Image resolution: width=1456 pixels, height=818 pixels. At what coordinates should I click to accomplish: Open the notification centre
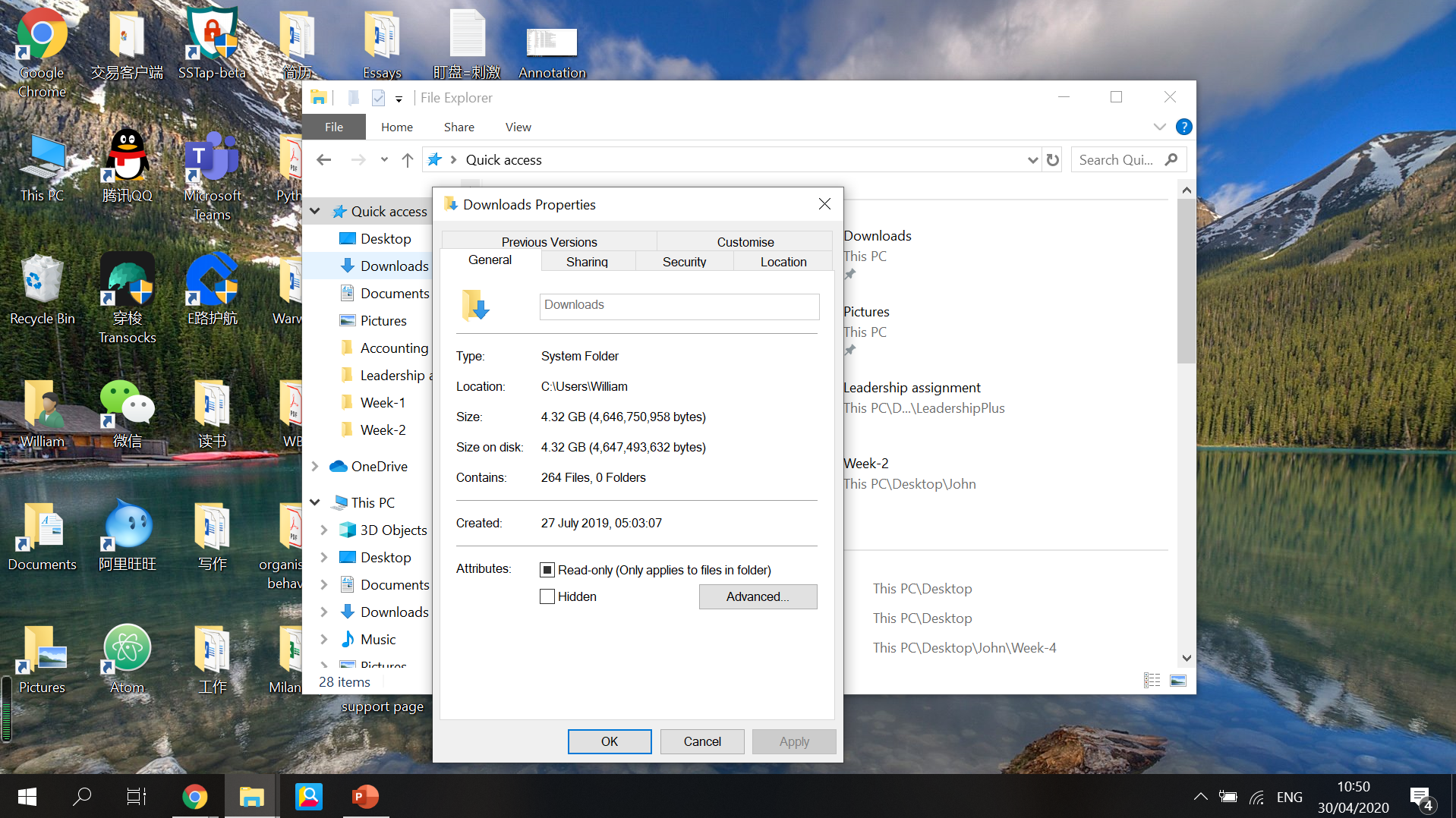[x=1422, y=798]
